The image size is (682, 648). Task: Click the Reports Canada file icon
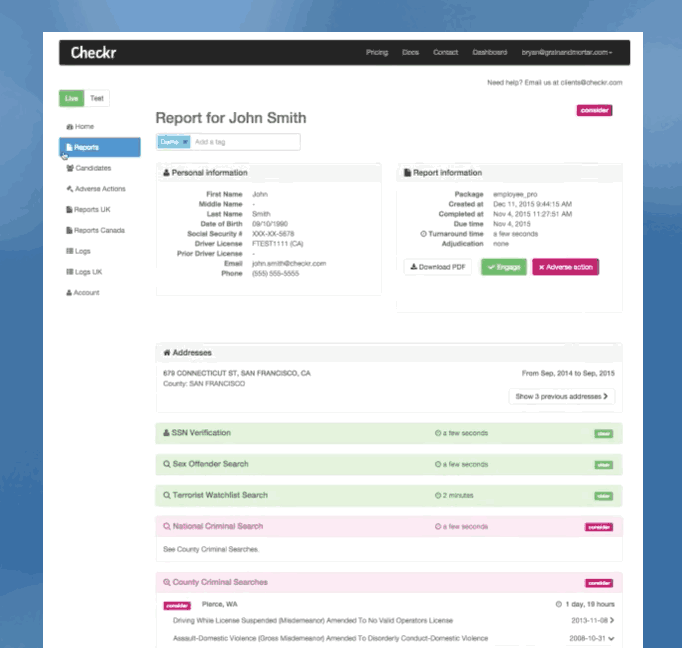tap(69, 230)
